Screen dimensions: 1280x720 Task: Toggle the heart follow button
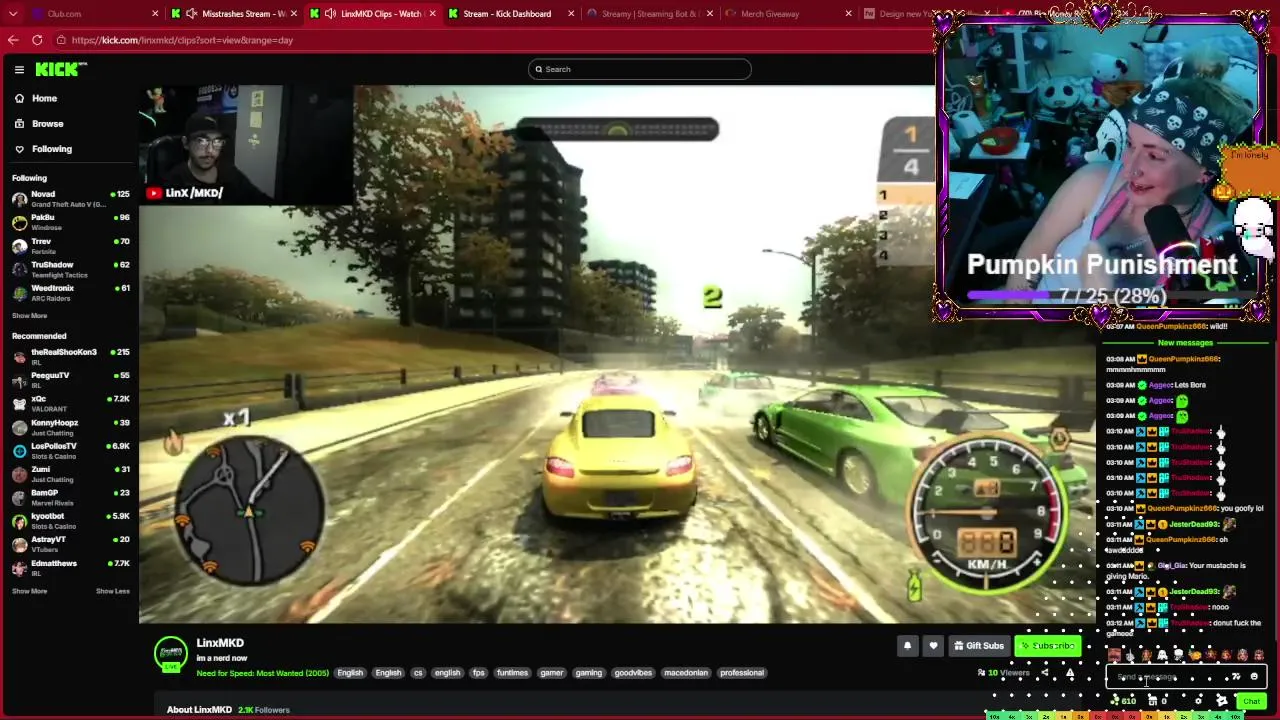click(x=933, y=646)
